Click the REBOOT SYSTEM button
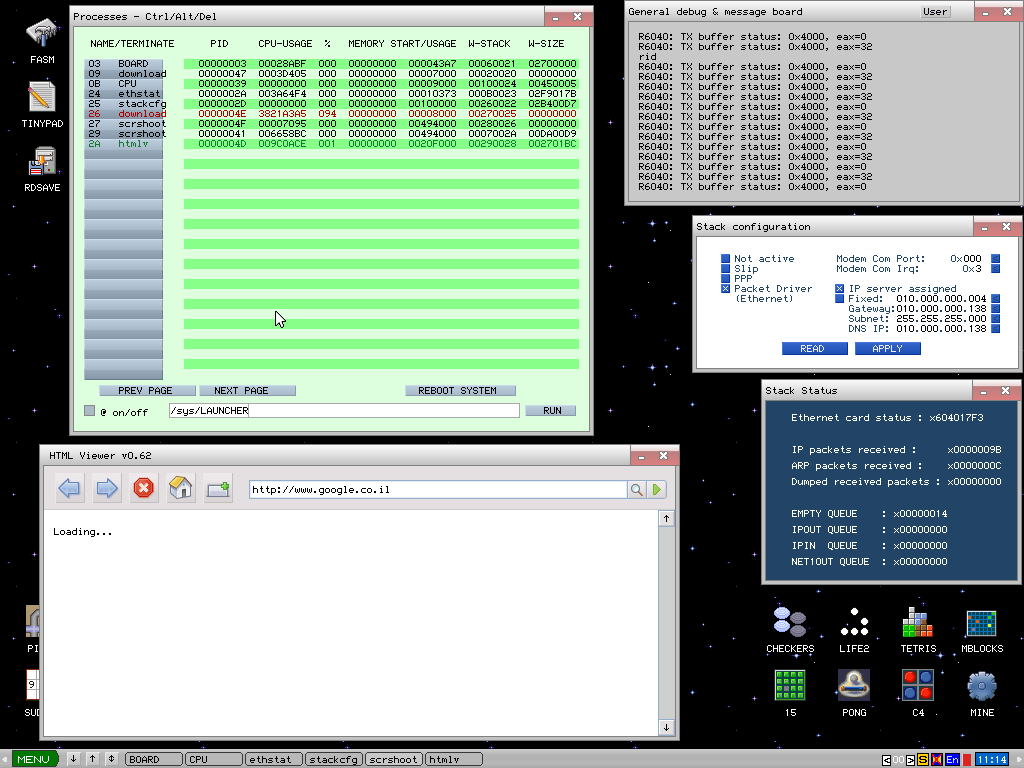 [x=460, y=390]
